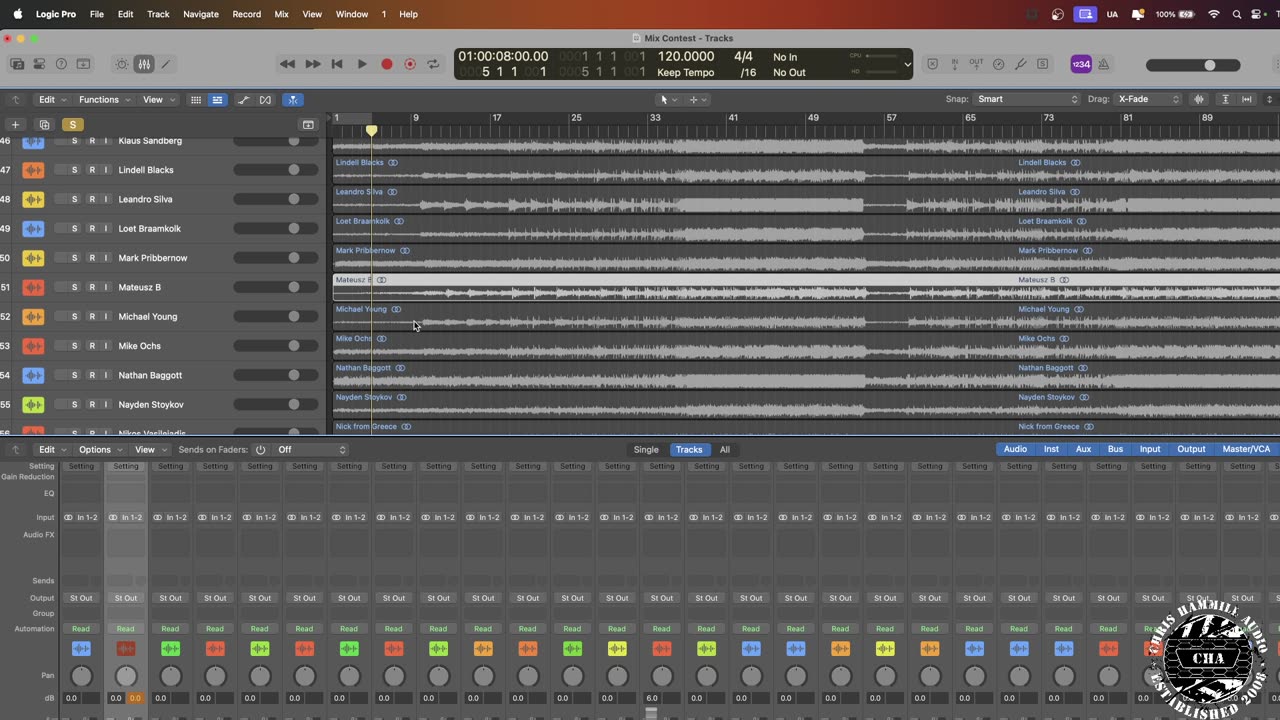Viewport: 1280px width, 720px height.
Task: Enable Autopunch IN locator button
Action: click(954, 64)
